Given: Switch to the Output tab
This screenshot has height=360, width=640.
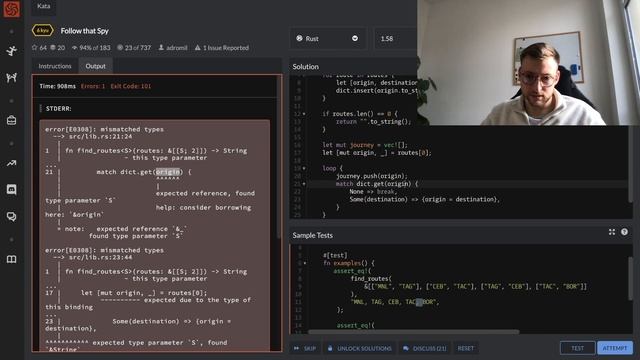Looking at the screenshot, I should point(96,66).
